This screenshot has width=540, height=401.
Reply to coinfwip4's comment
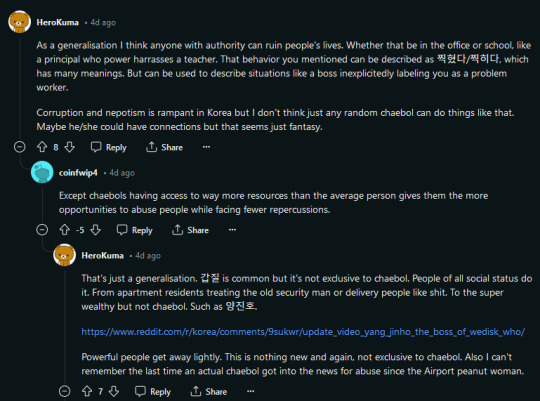pos(135,230)
